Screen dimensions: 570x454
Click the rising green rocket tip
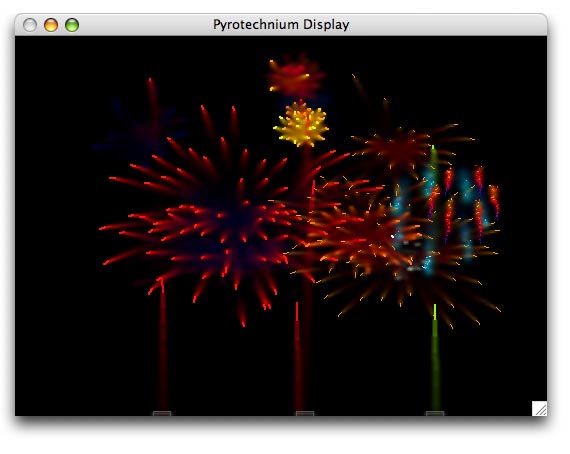point(434,312)
